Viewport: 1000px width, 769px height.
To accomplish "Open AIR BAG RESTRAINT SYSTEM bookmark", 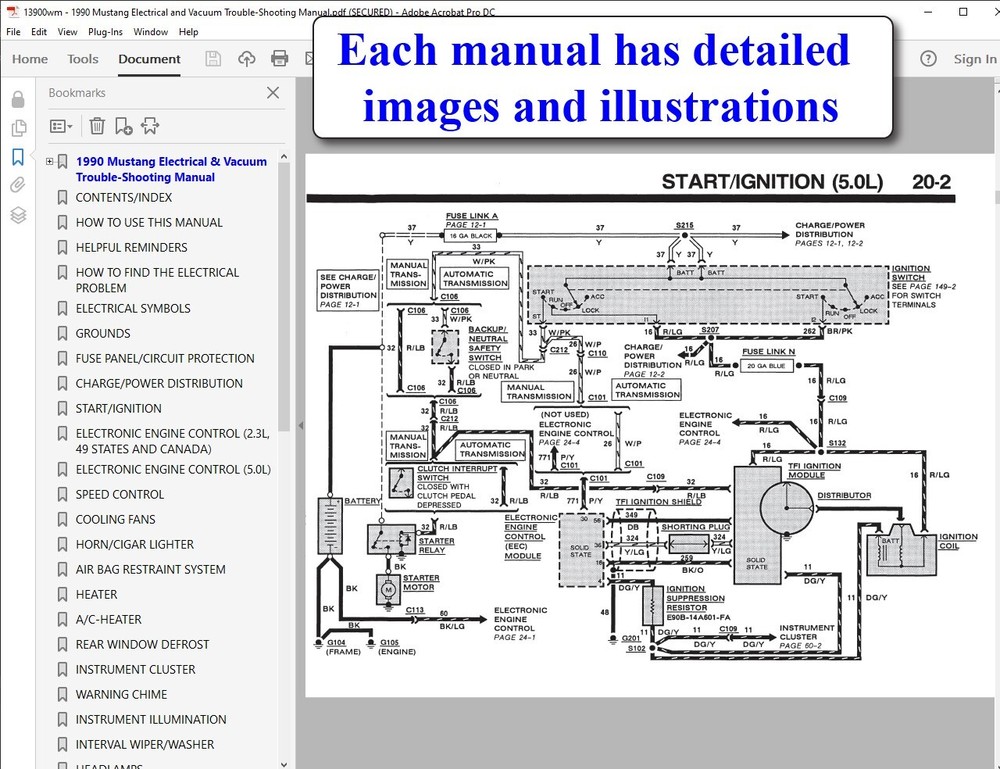I will pyautogui.click(x=151, y=569).
